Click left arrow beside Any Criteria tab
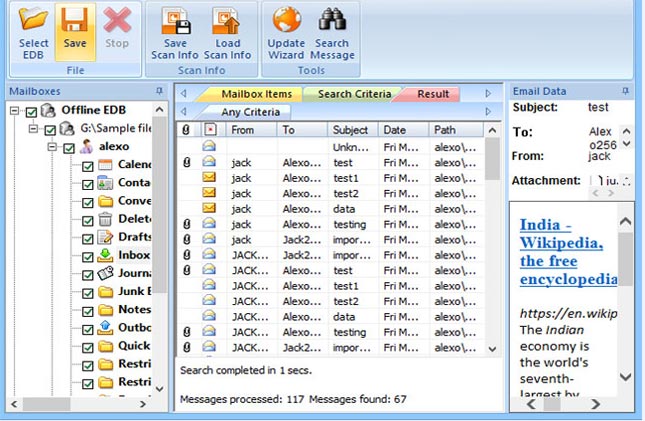Screen dimensions: 645x421 pos(183,112)
